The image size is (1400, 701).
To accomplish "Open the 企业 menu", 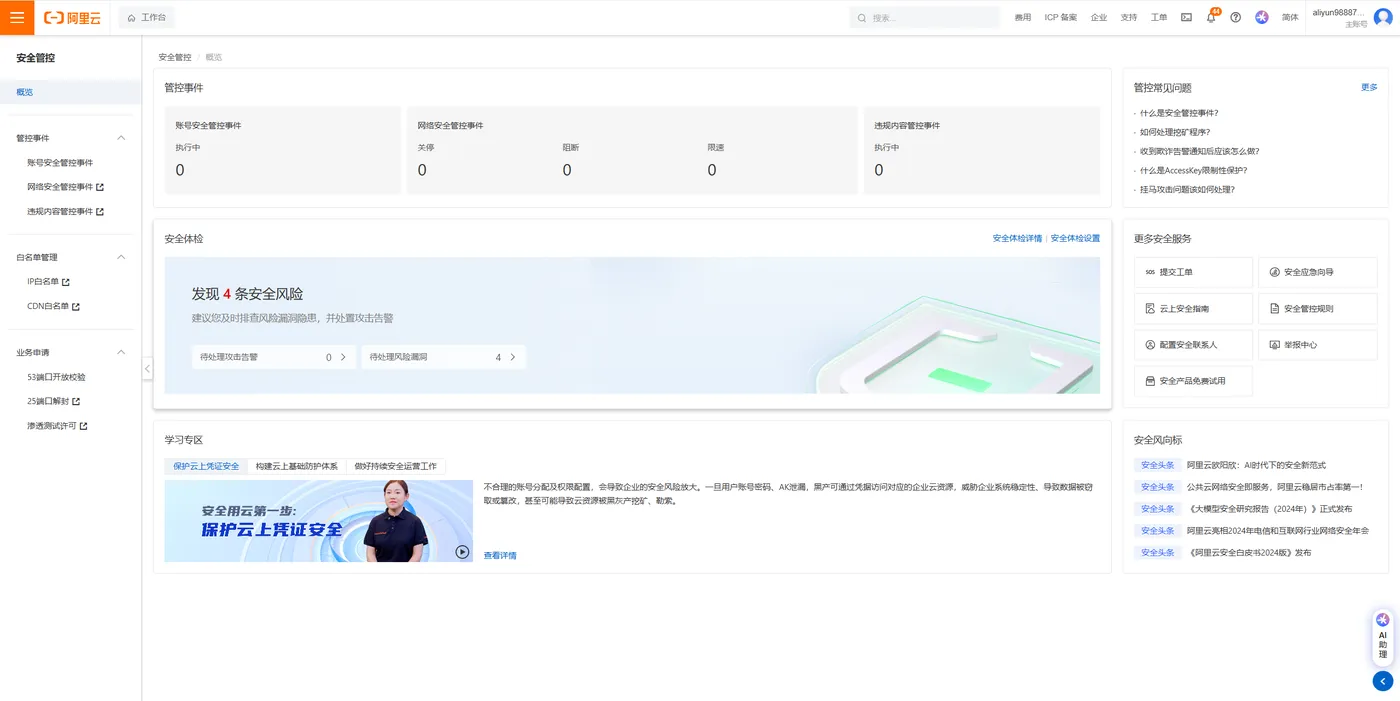I will tap(1099, 18).
